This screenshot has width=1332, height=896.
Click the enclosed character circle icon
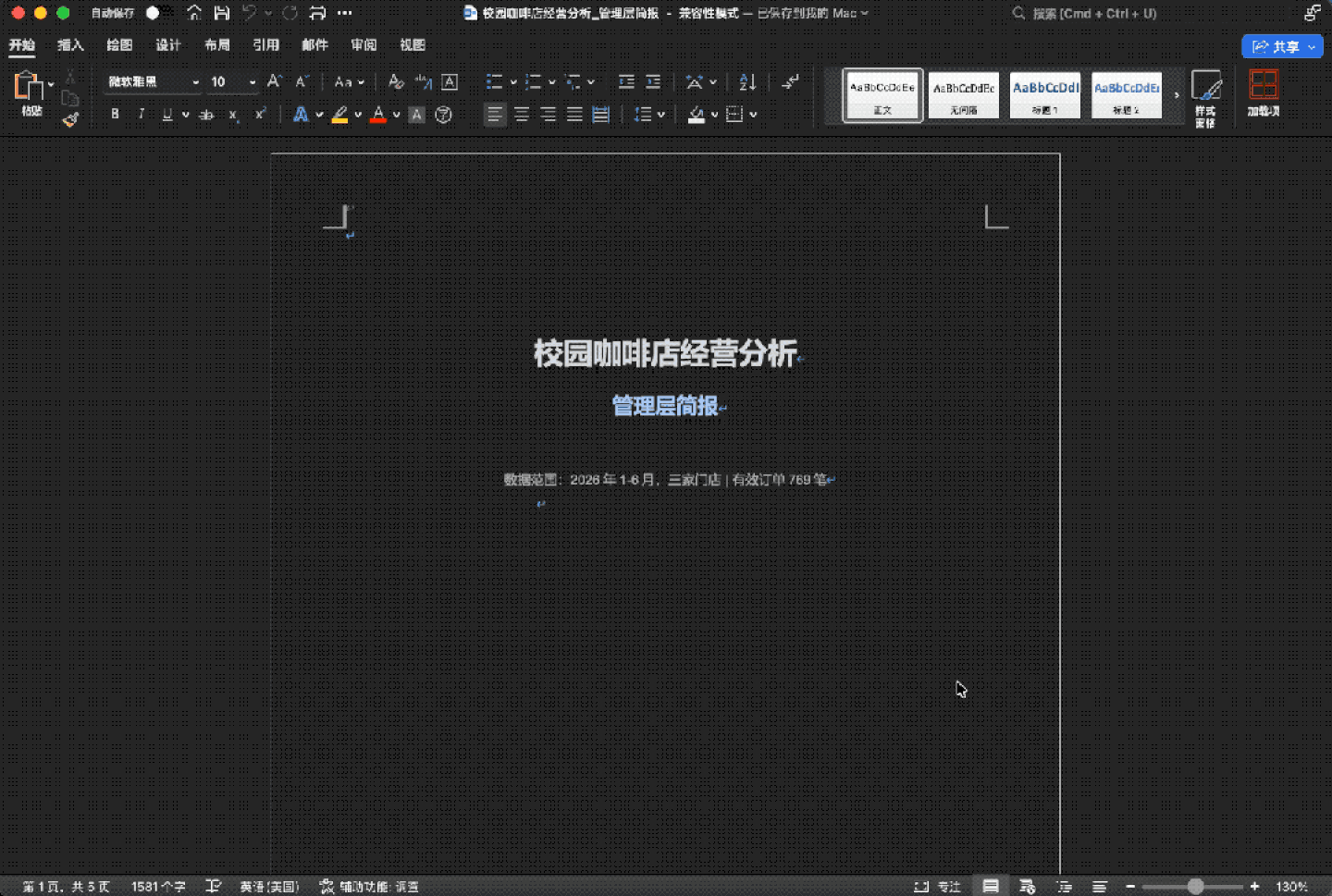click(444, 115)
